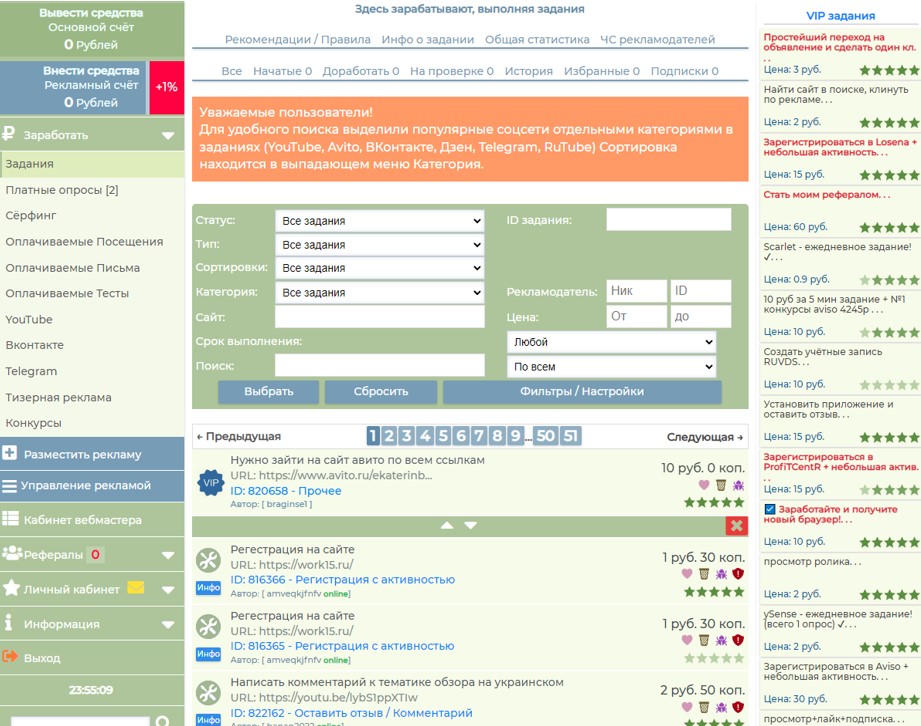
Task: Collapse the Заработать menu section arrow
Action: click(168, 136)
